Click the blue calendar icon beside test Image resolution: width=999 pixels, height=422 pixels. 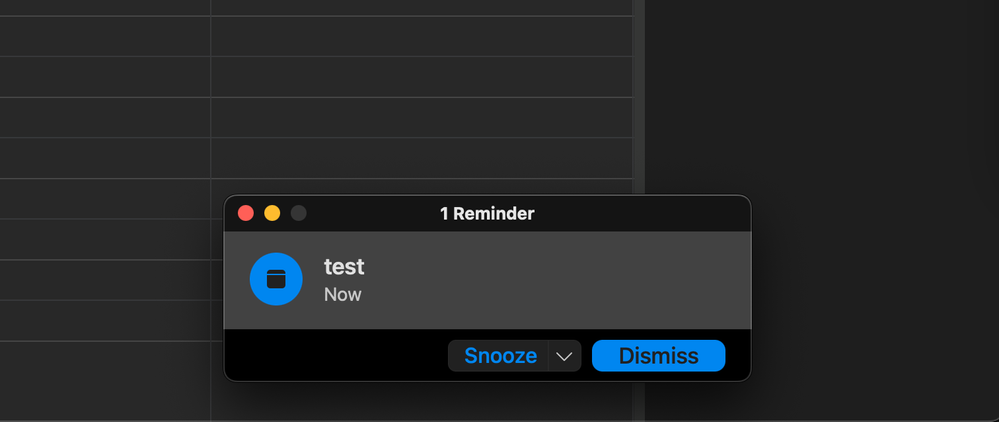pyautogui.click(x=276, y=280)
